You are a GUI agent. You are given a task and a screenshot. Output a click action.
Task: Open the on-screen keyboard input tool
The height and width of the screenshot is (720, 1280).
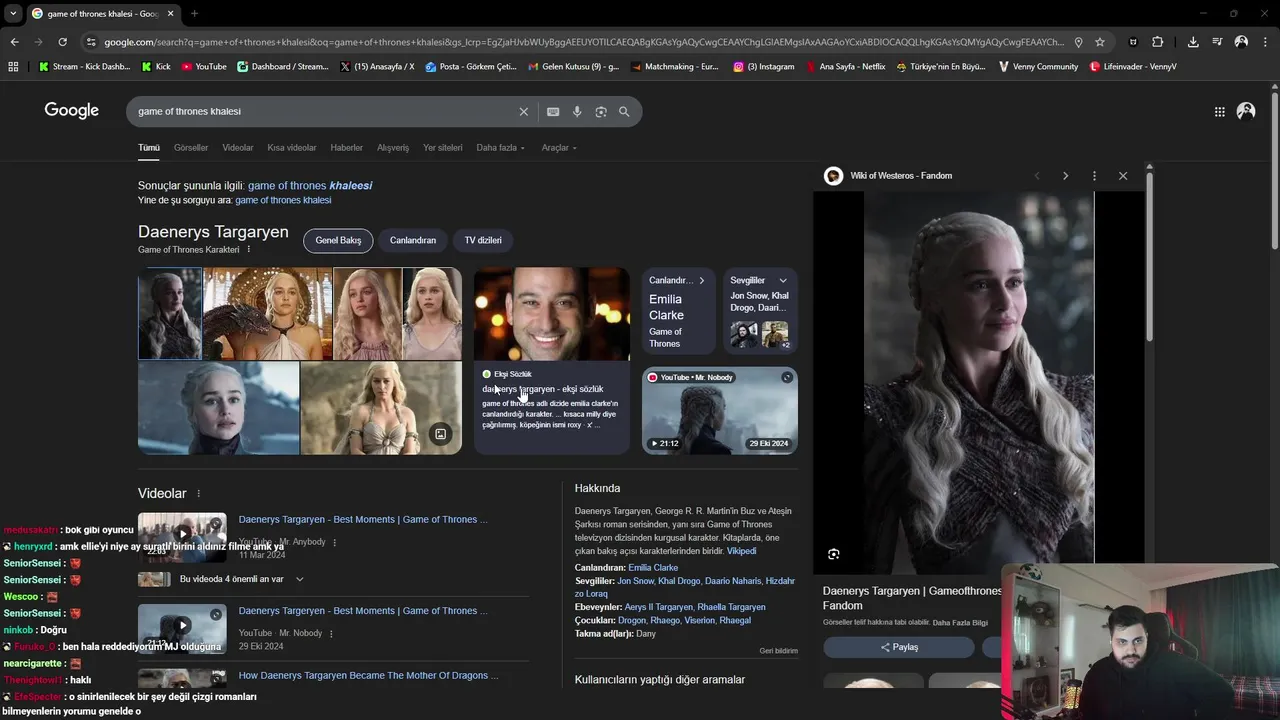click(x=553, y=112)
